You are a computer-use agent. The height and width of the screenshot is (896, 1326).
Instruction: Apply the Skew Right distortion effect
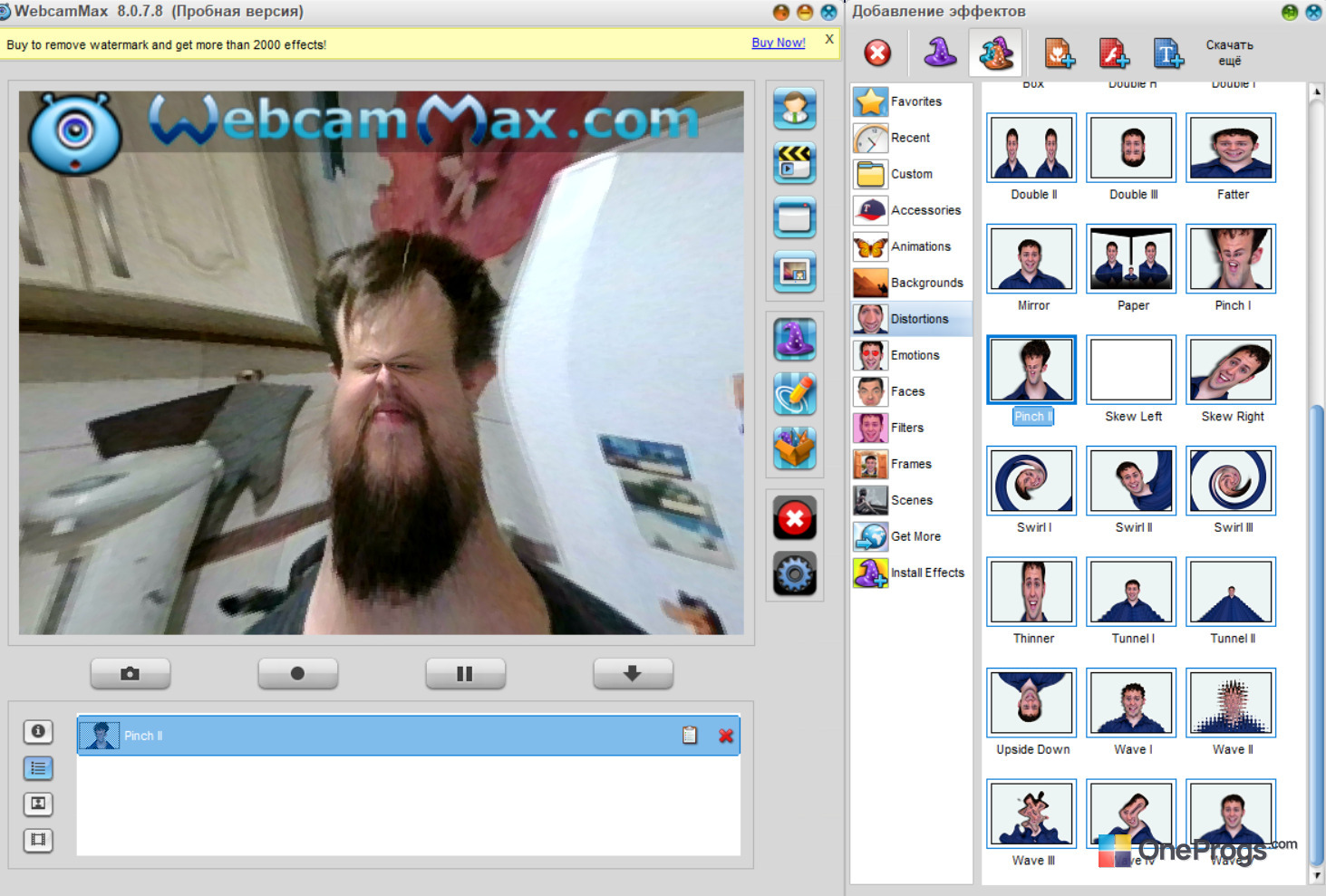point(1232,370)
